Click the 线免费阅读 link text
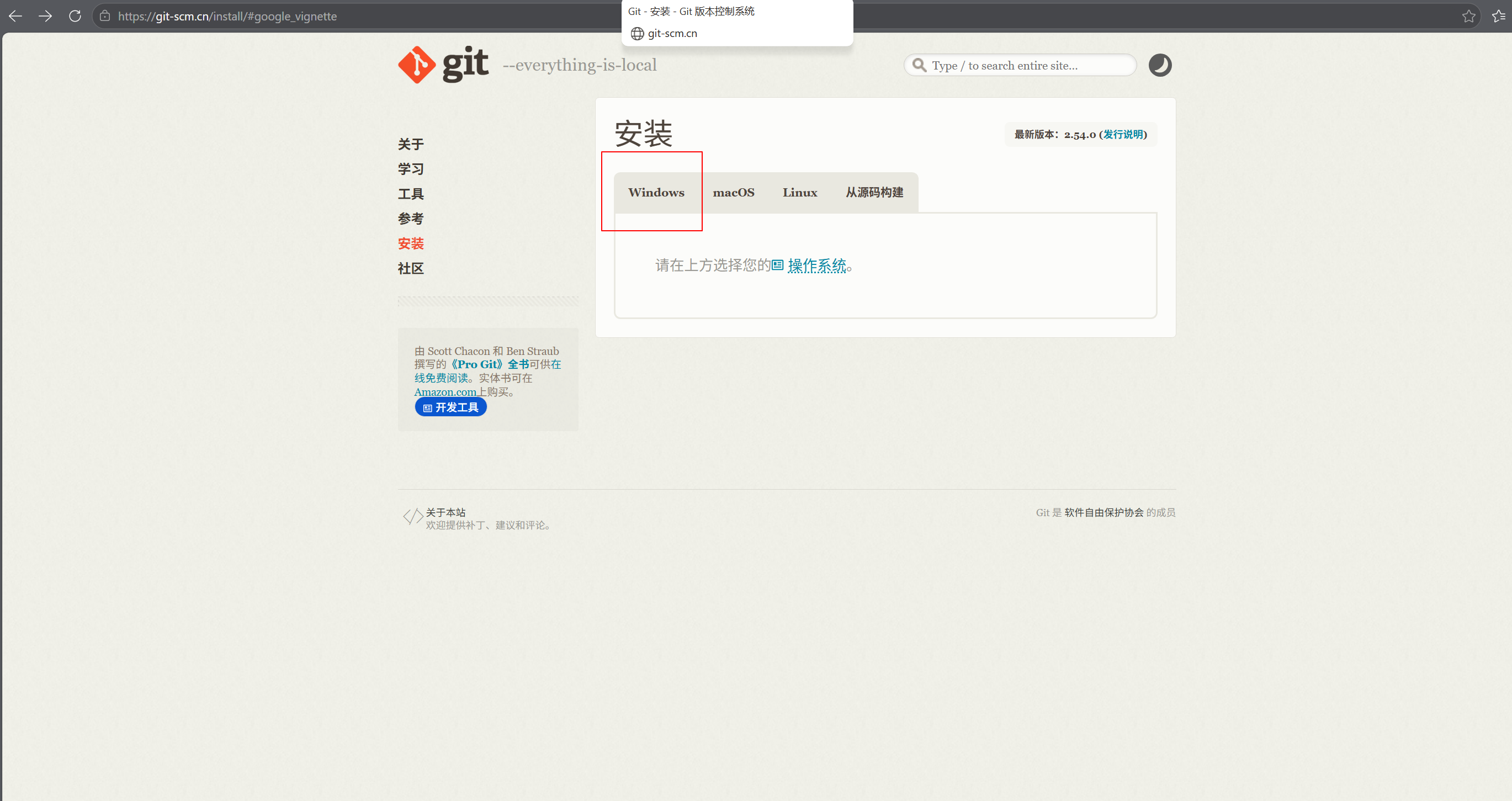1512x801 pixels. point(441,378)
